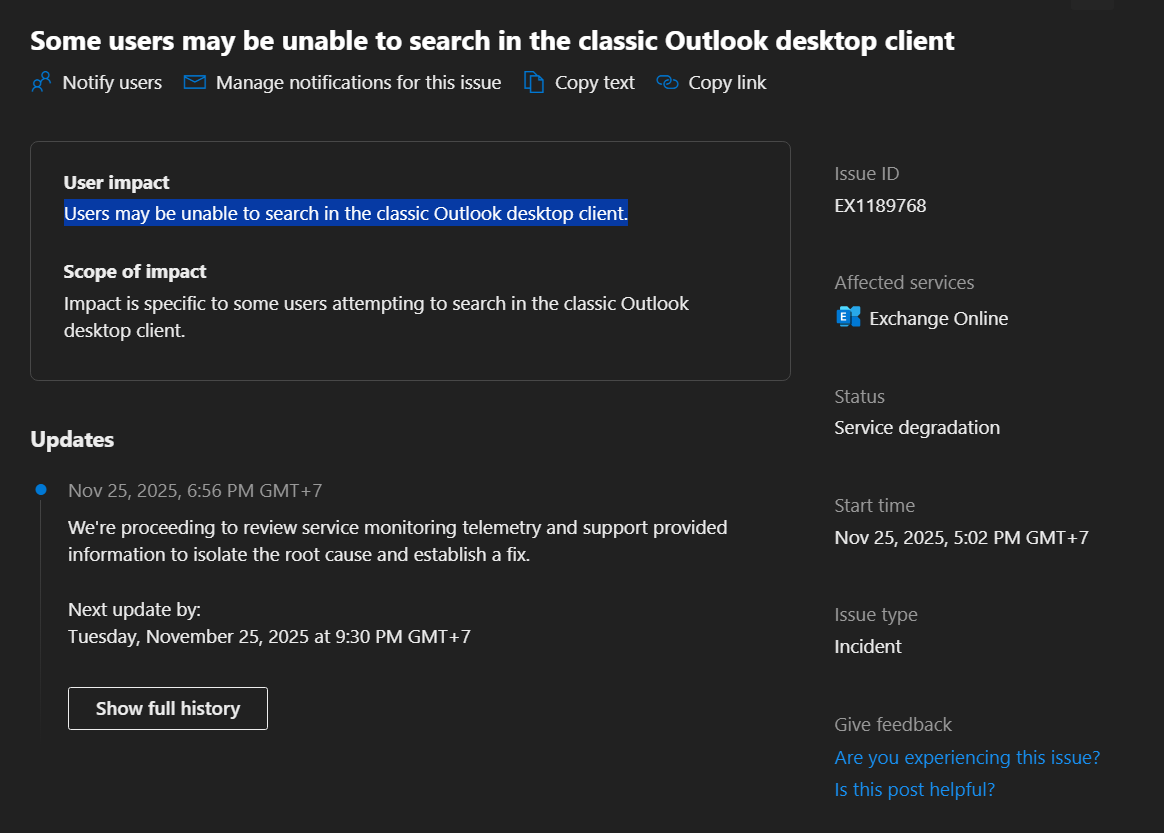Click the 'Start time' label

point(874,506)
